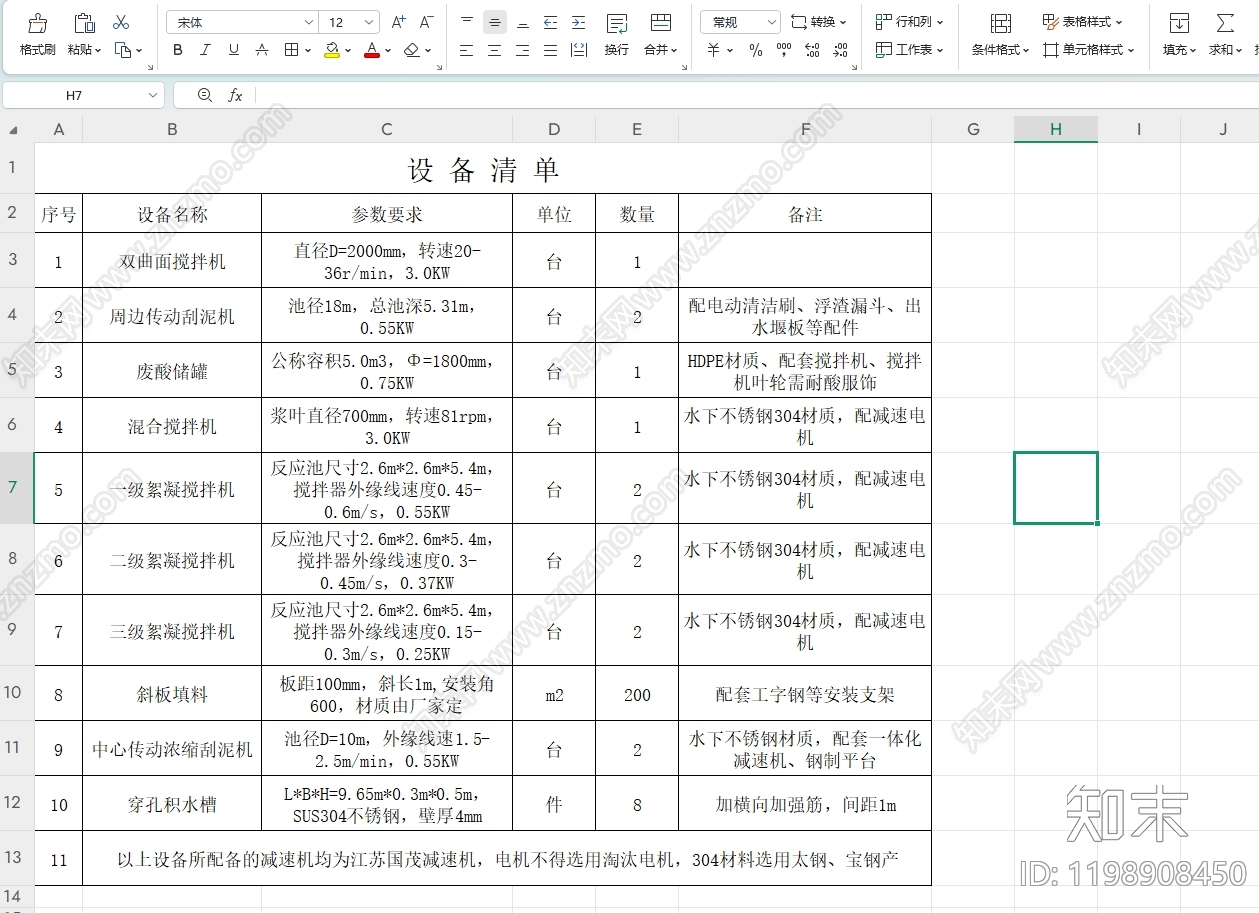Click the Fill (填充) icon
The width and height of the screenshot is (1259, 913).
[x=1180, y=23]
